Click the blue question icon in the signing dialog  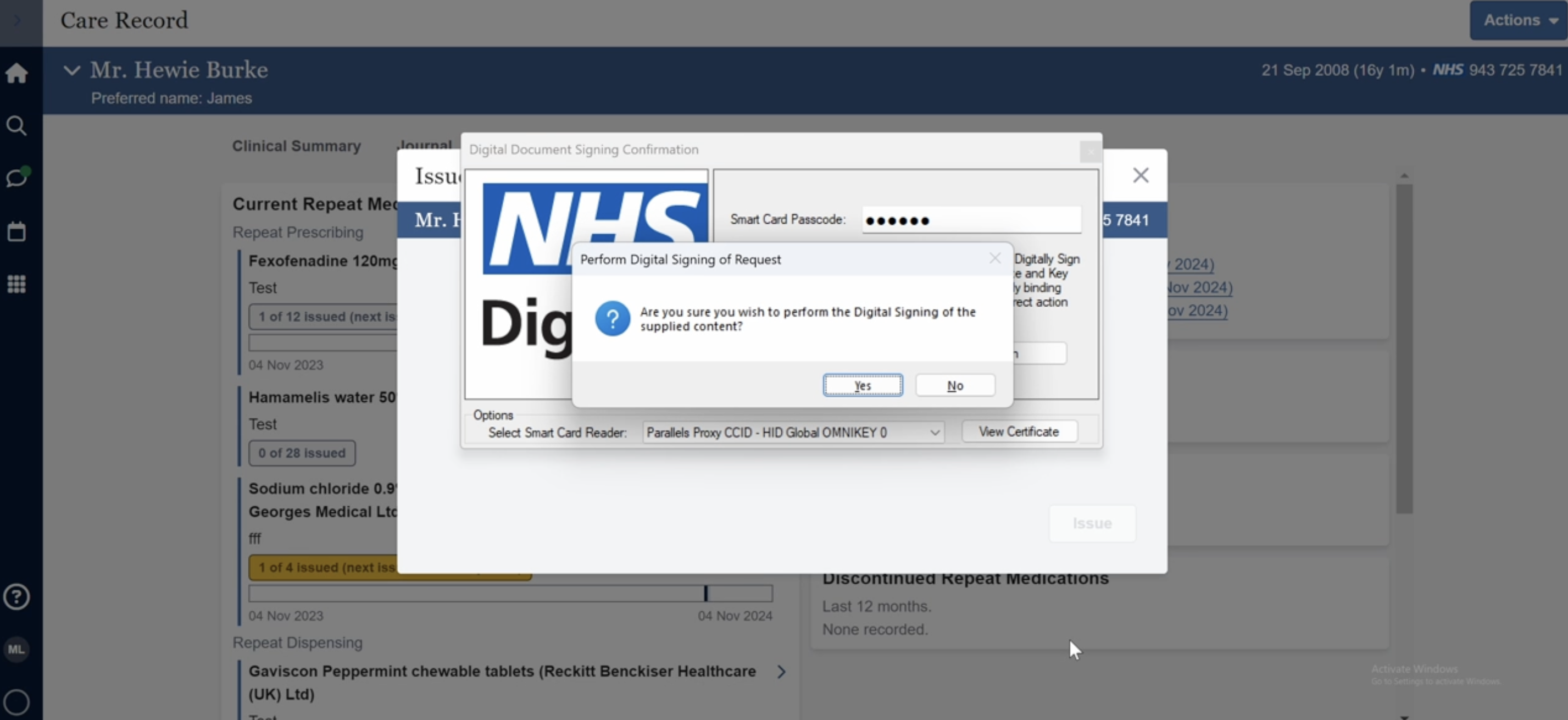pos(611,318)
